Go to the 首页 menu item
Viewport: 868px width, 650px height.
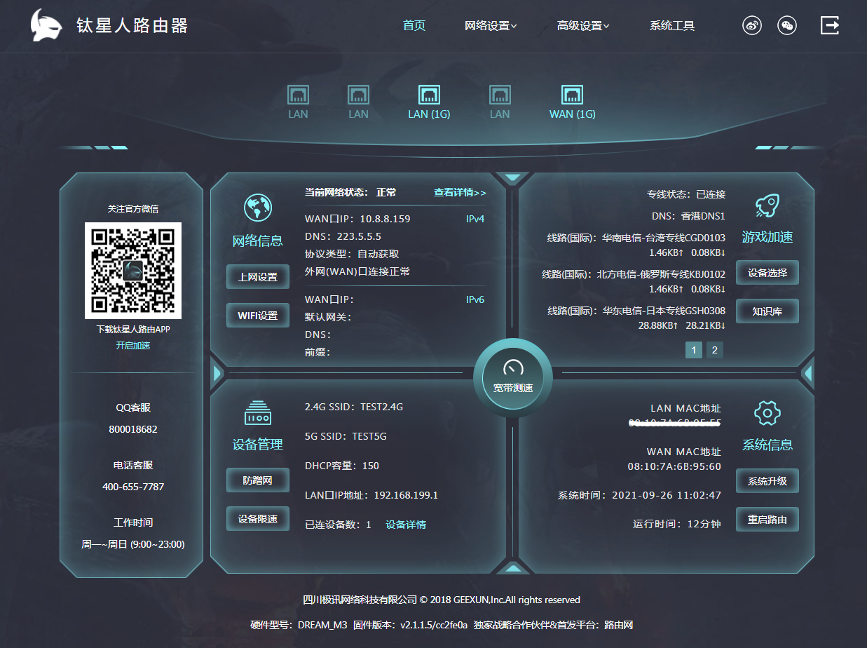[x=413, y=26]
